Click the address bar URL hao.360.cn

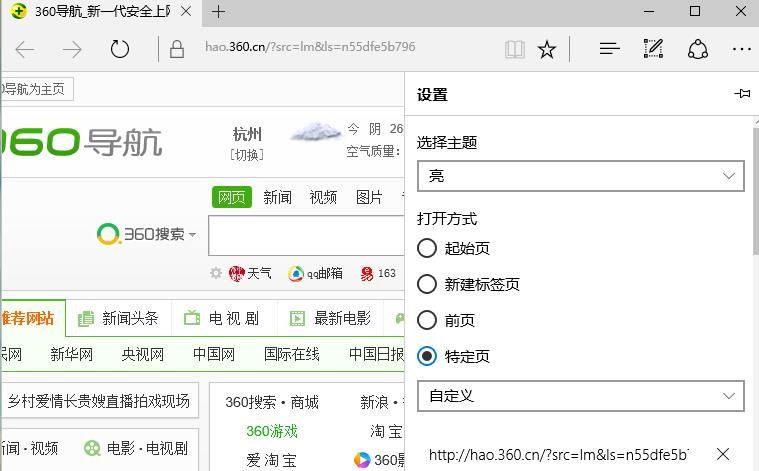[x=310, y=47]
